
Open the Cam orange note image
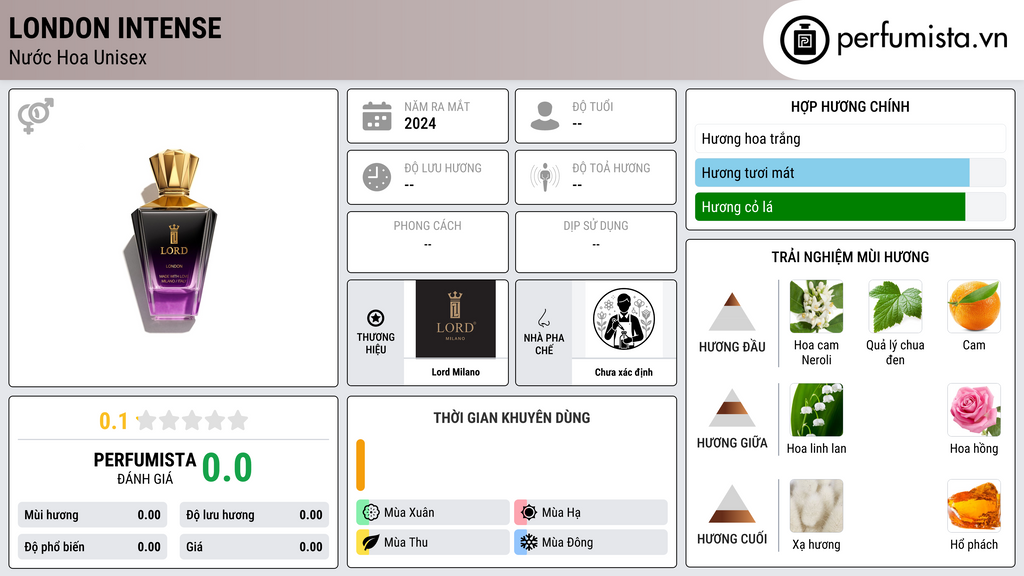(974, 307)
